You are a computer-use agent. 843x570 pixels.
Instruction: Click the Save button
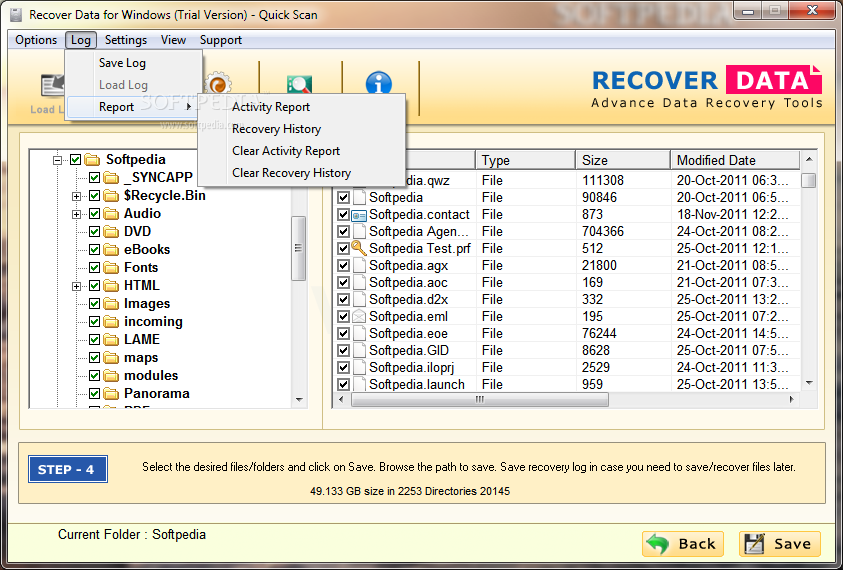tap(780, 544)
